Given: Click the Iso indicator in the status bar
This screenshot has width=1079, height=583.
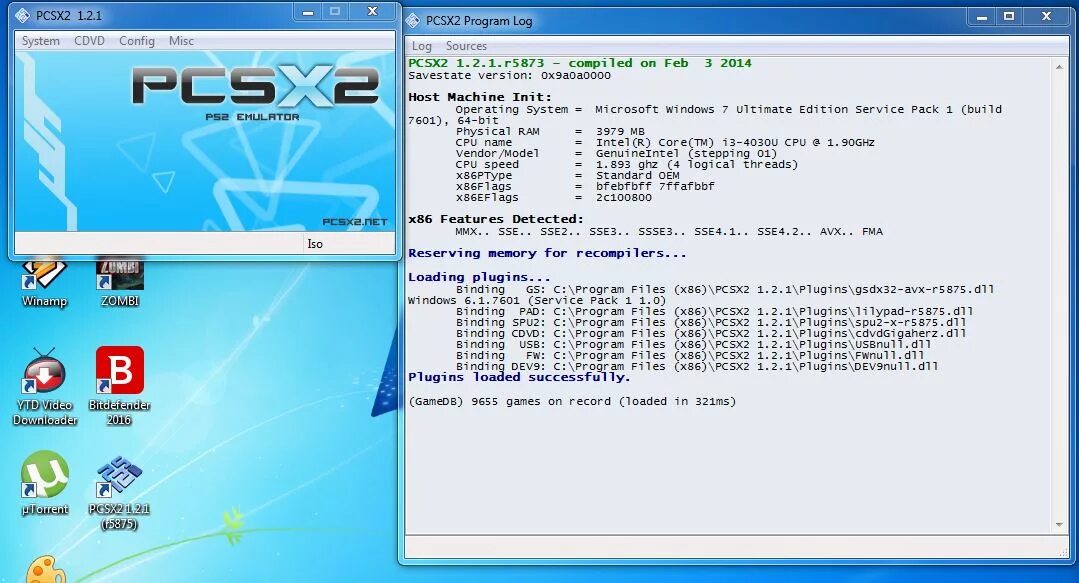Looking at the screenshot, I should tap(314, 243).
